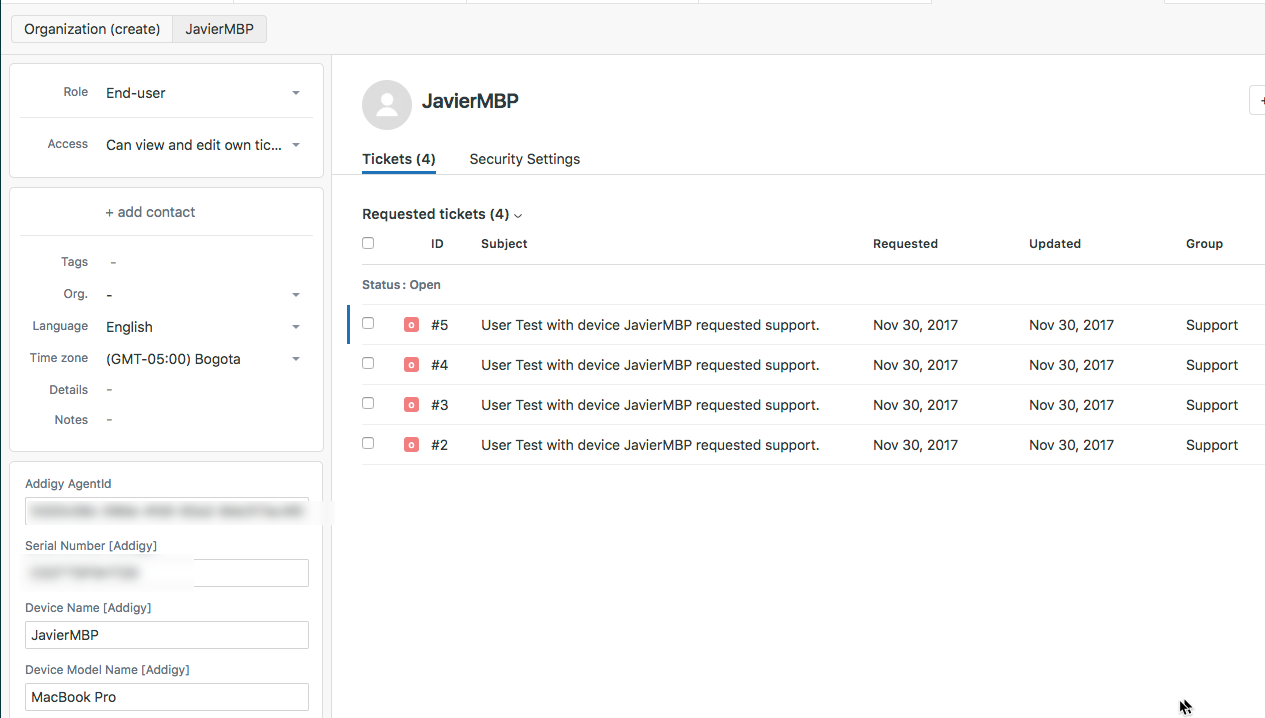Click the + add contact link
1265x718 pixels.
point(150,212)
